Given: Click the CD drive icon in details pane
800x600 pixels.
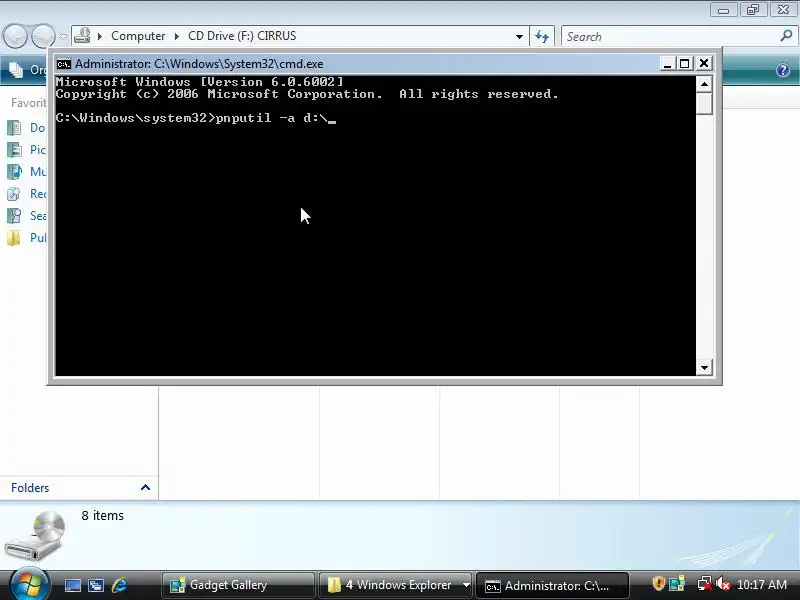Looking at the screenshot, I should pos(36,537).
